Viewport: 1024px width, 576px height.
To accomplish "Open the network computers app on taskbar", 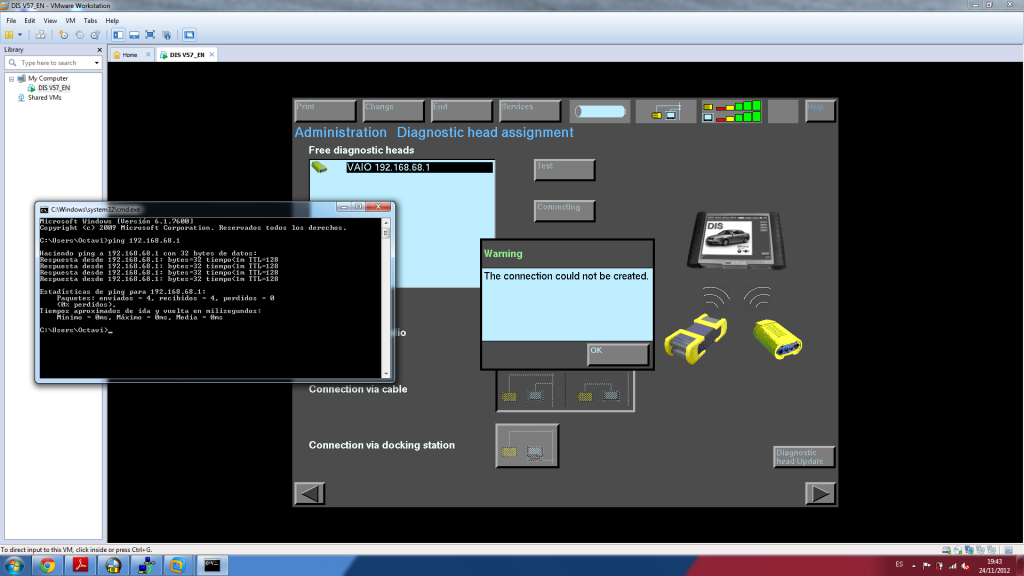I will pyautogui.click(x=145, y=566).
